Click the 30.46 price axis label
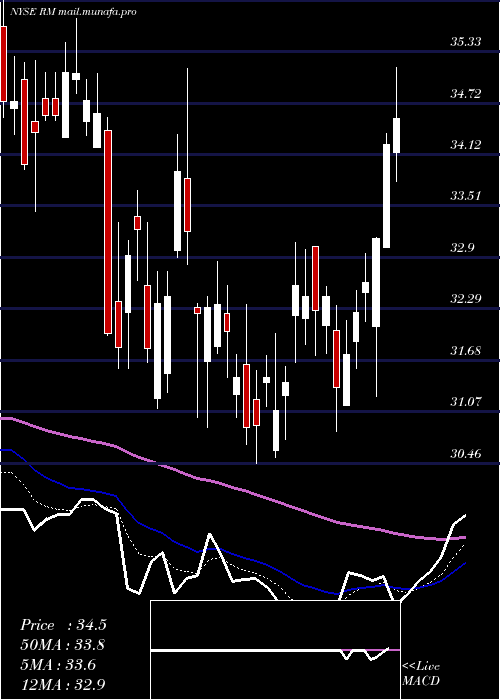The width and height of the screenshot is (500, 700). point(466,454)
